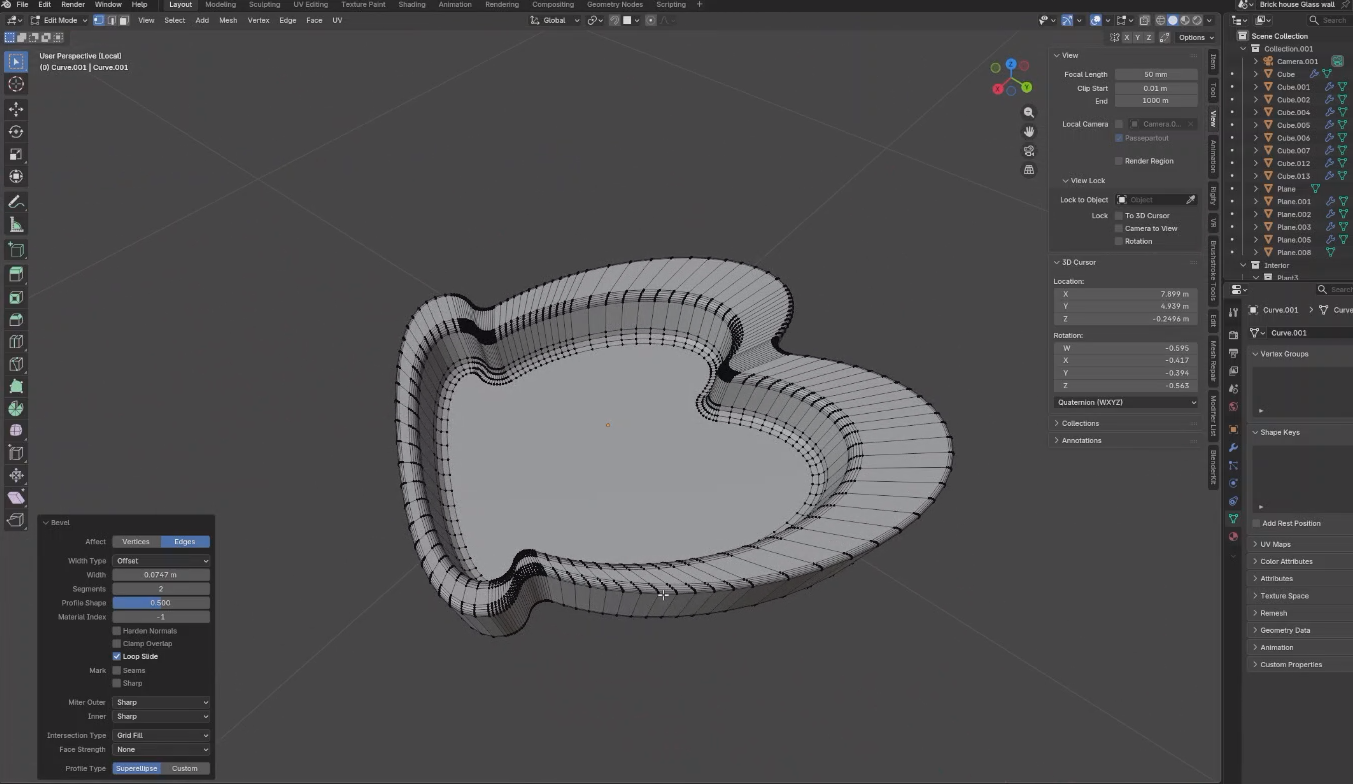Pick the Annotate tool

[15, 201]
